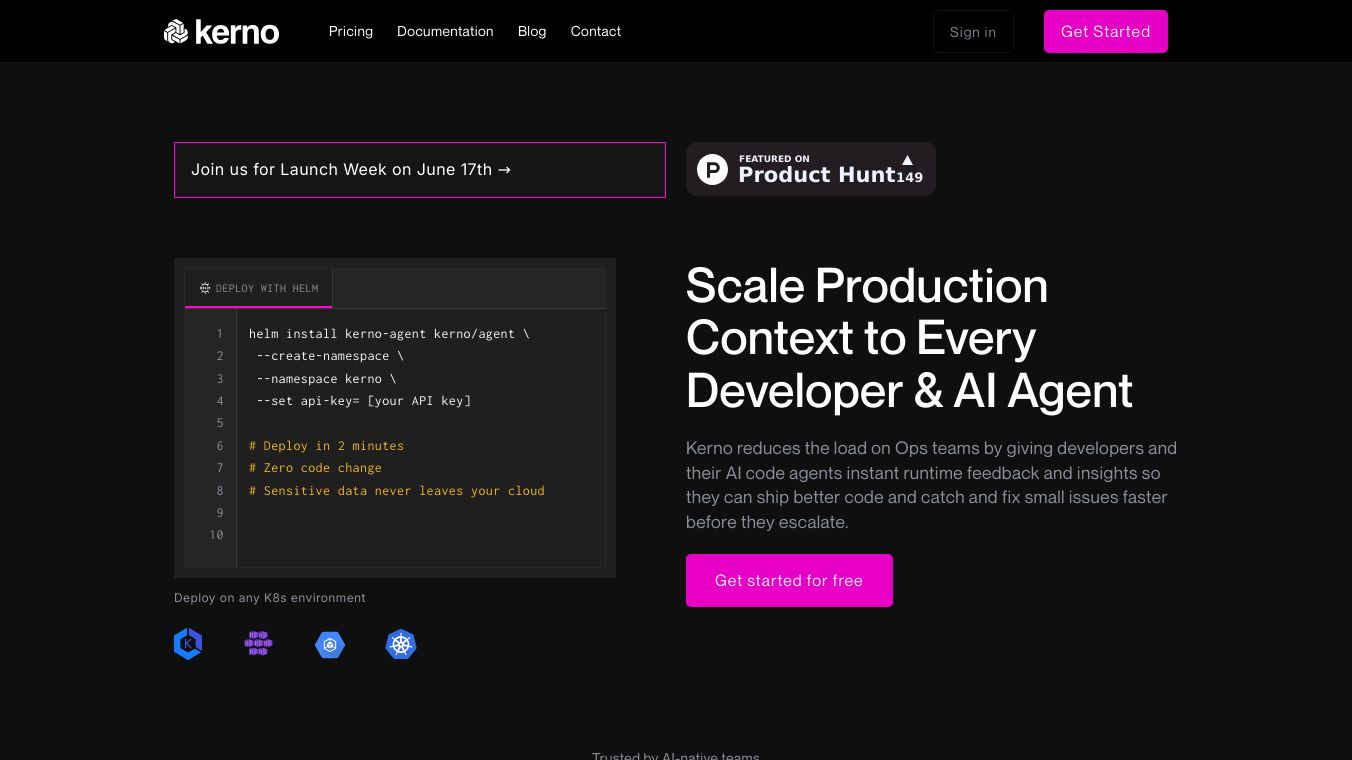Viewport: 1352px width, 760px height.
Task: Click the Helm wheel icon in the tab
Action: click(x=205, y=288)
